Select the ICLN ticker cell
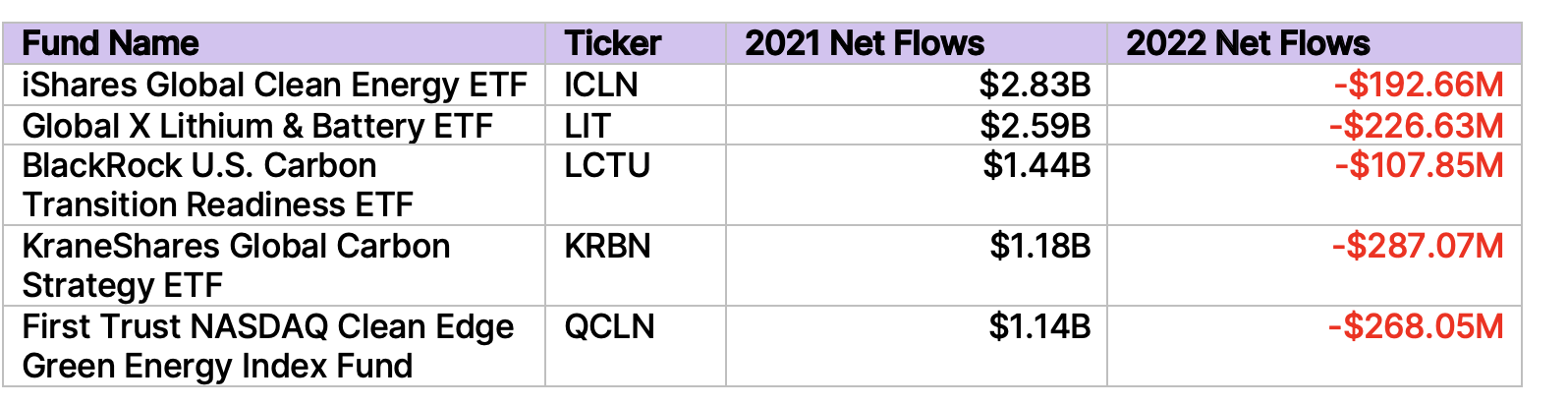The width and height of the screenshot is (1568, 405). click(x=600, y=86)
